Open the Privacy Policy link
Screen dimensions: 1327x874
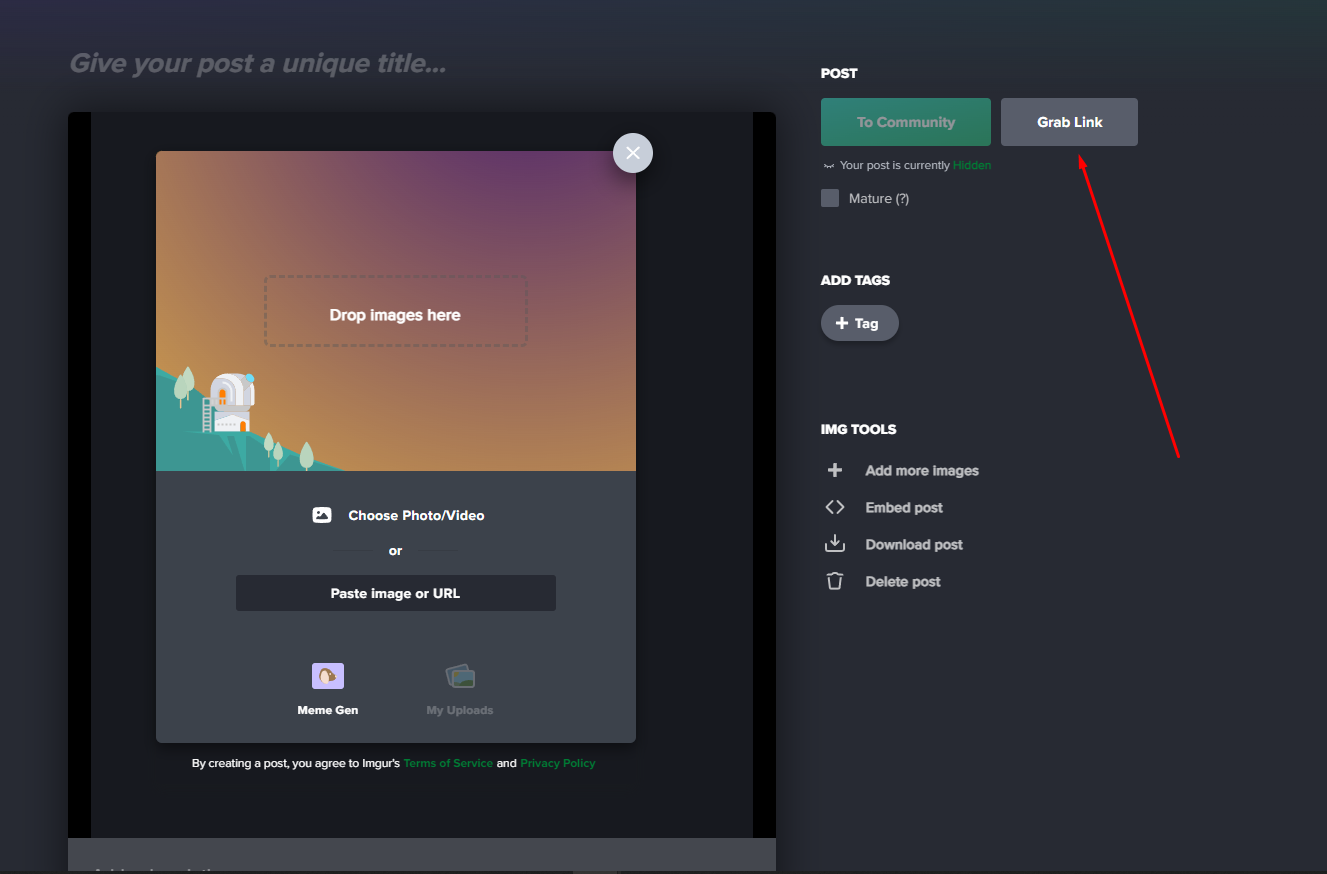[x=557, y=763]
